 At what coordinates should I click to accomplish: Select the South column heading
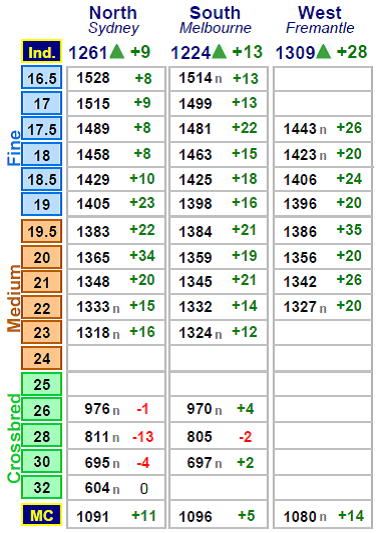coord(215,13)
